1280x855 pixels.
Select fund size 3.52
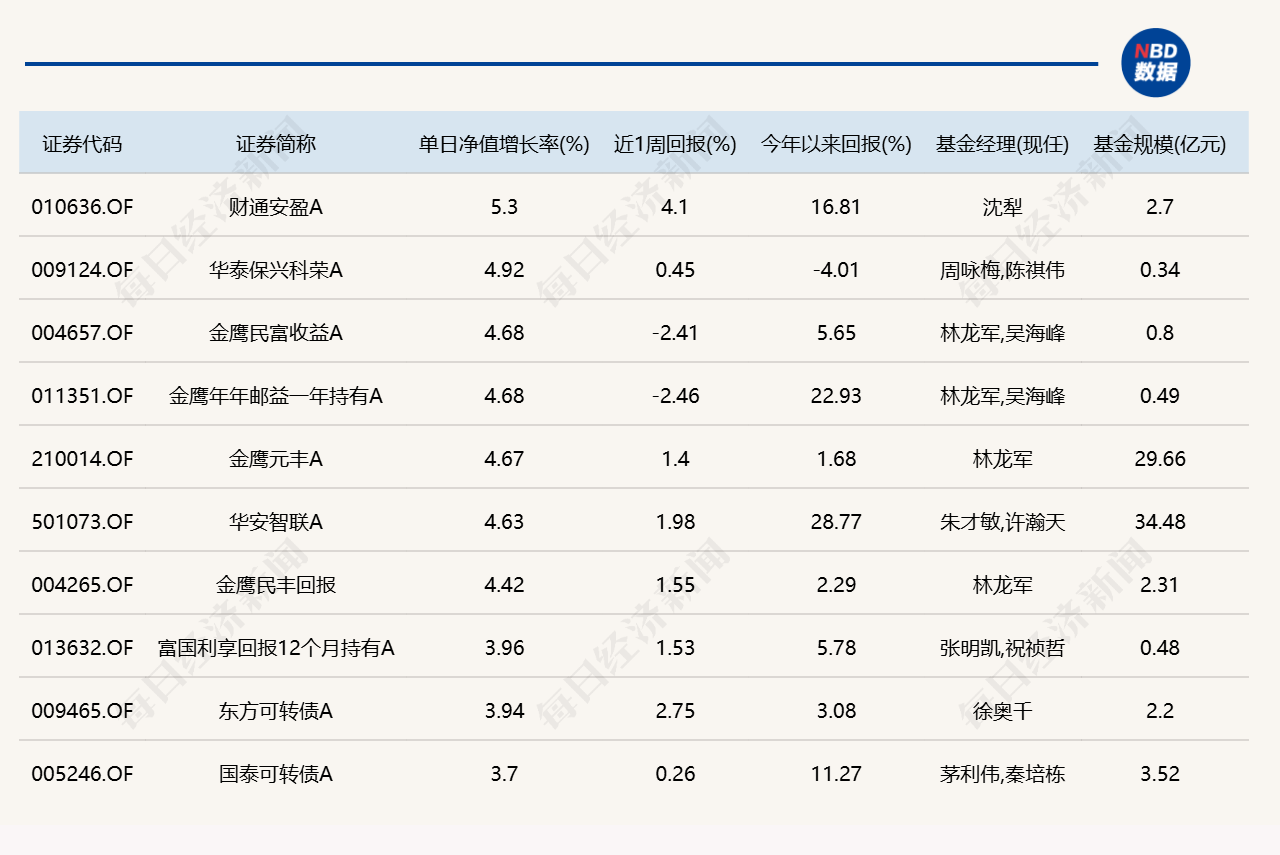click(1160, 774)
